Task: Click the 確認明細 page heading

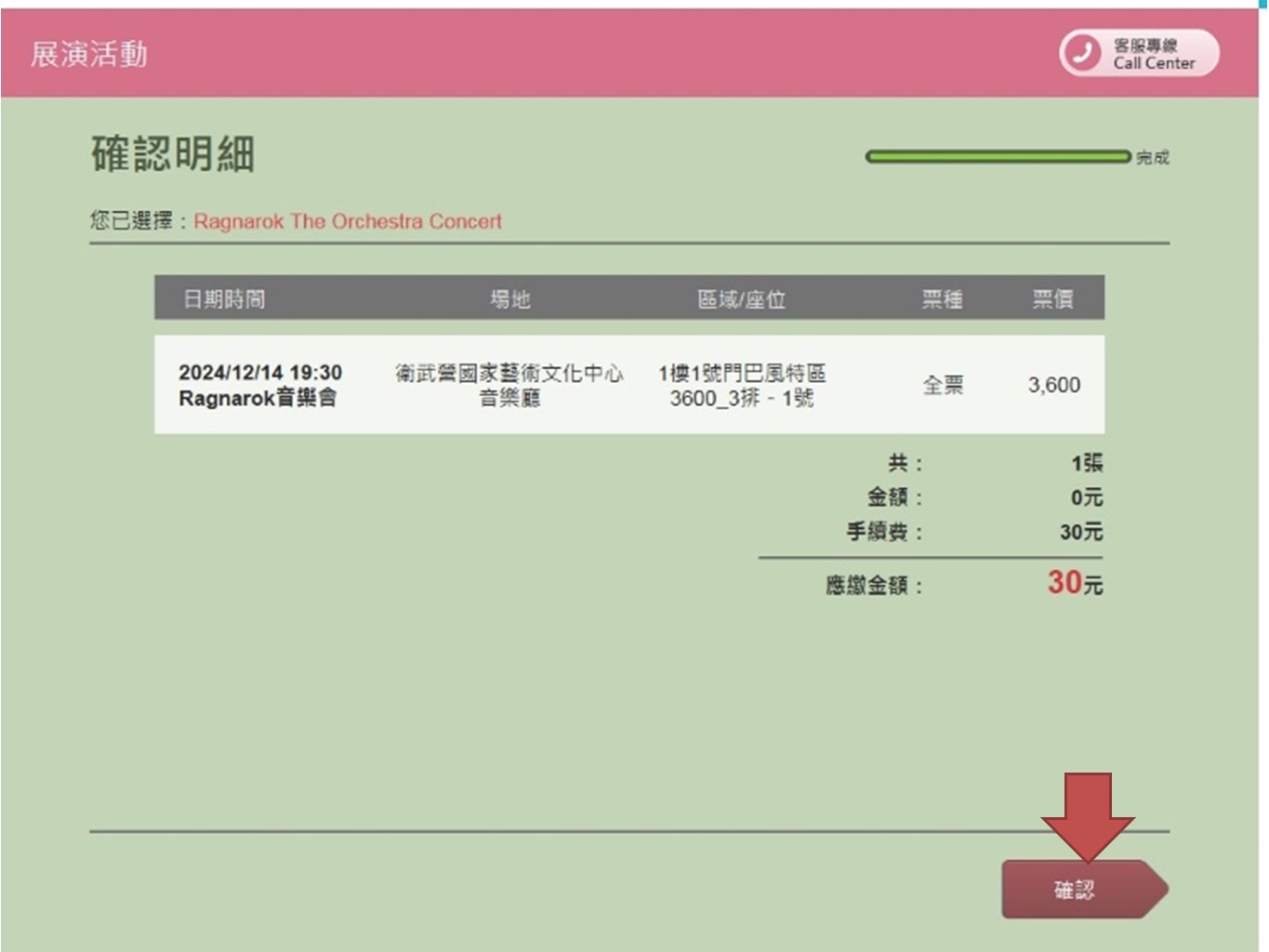Action: pyautogui.click(x=173, y=153)
